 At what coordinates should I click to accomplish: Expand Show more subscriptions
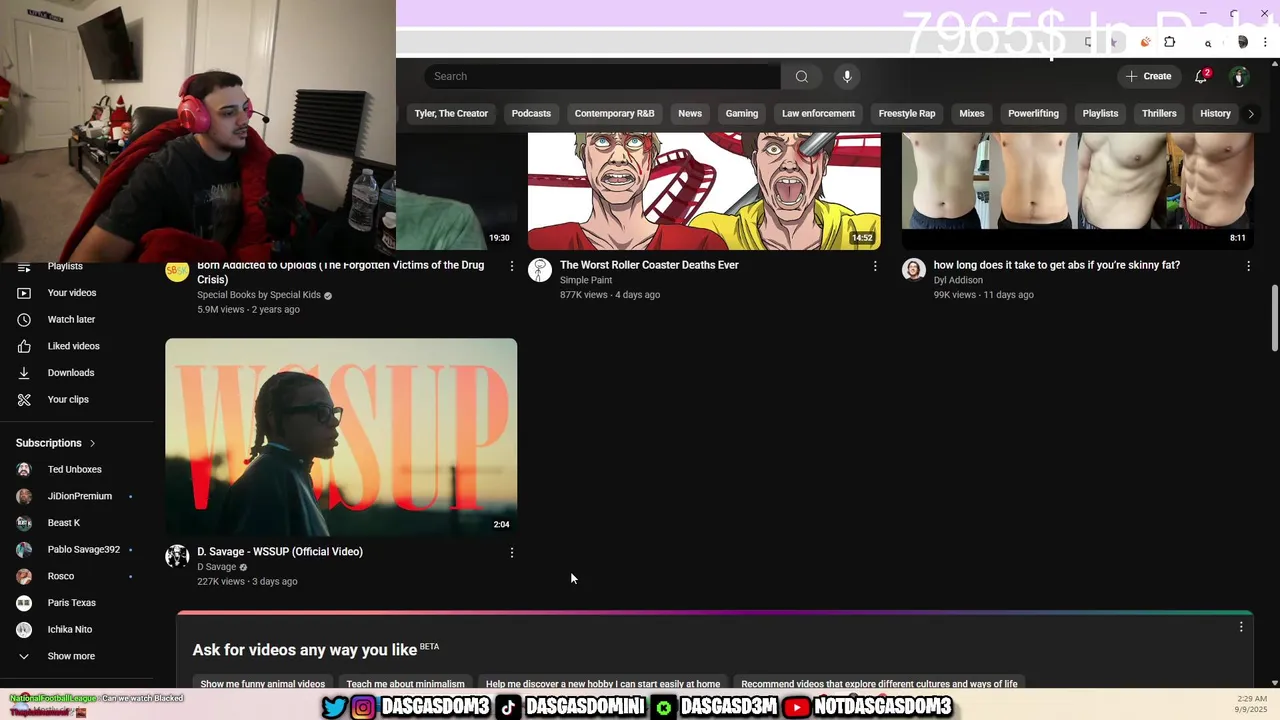click(71, 656)
